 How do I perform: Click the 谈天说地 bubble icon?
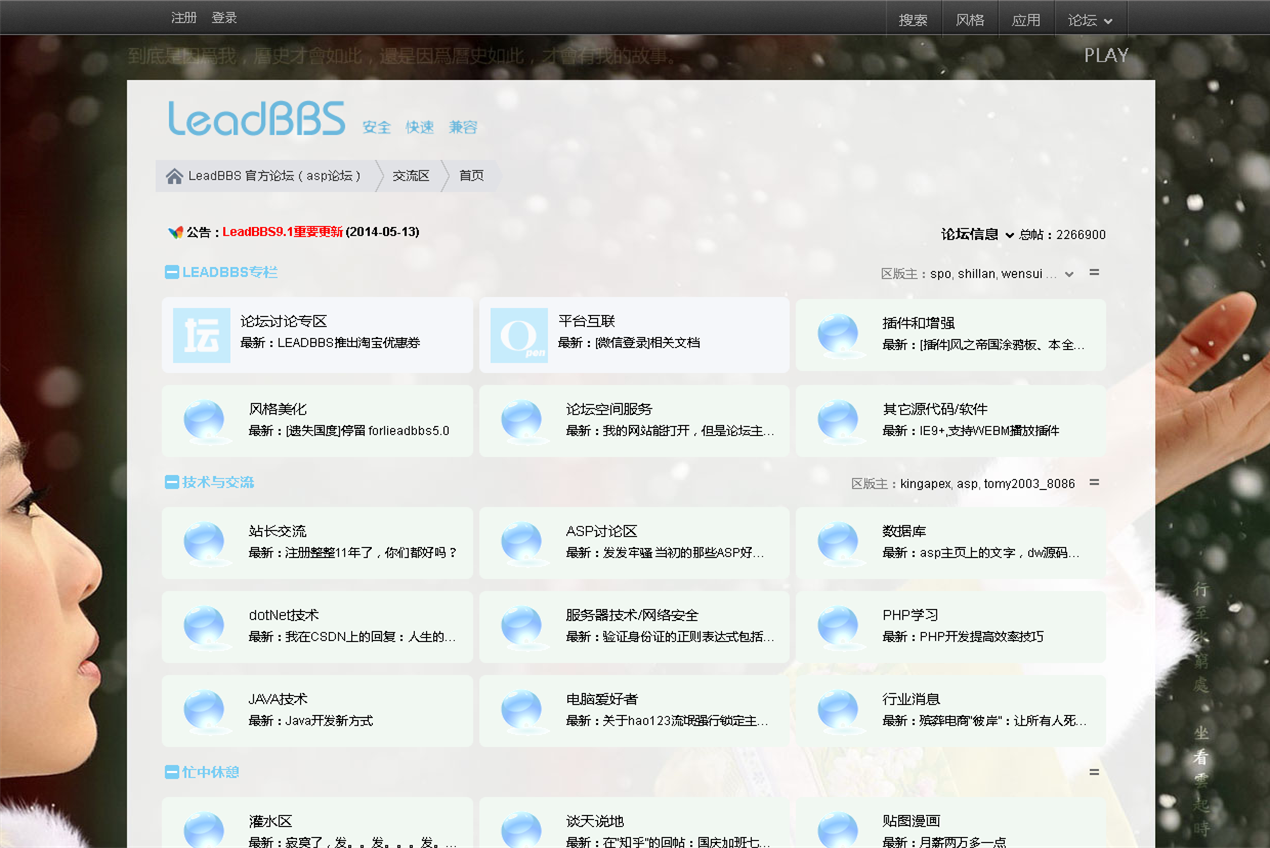(x=521, y=830)
